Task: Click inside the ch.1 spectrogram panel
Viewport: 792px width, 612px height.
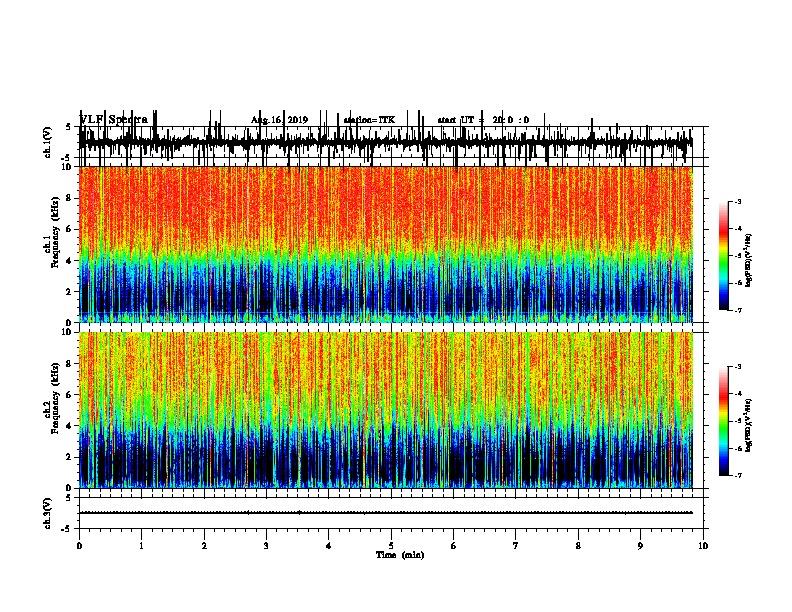Action: tap(386, 244)
